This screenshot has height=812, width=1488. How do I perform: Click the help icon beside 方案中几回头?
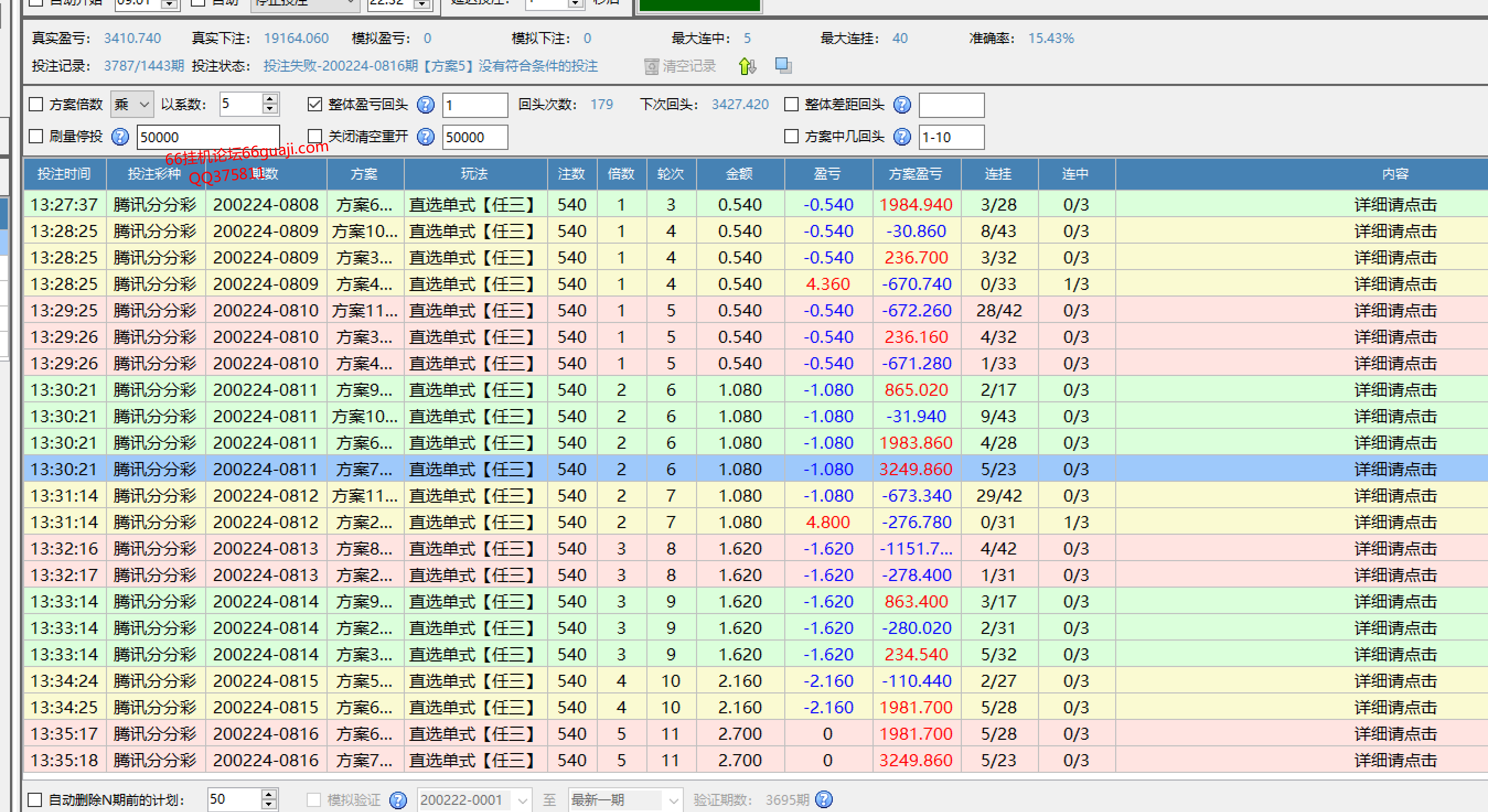point(902,137)
